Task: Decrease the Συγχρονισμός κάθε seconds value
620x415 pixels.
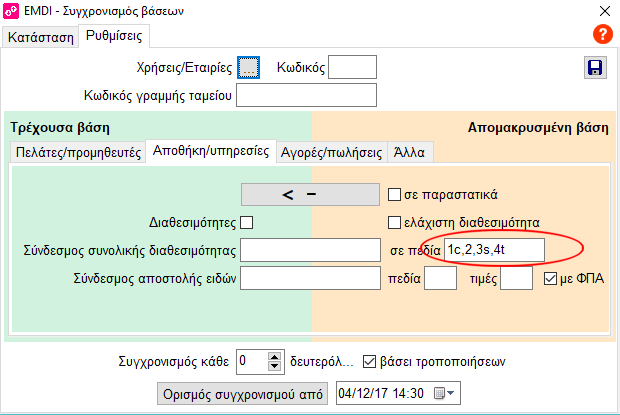Action: 274,366
